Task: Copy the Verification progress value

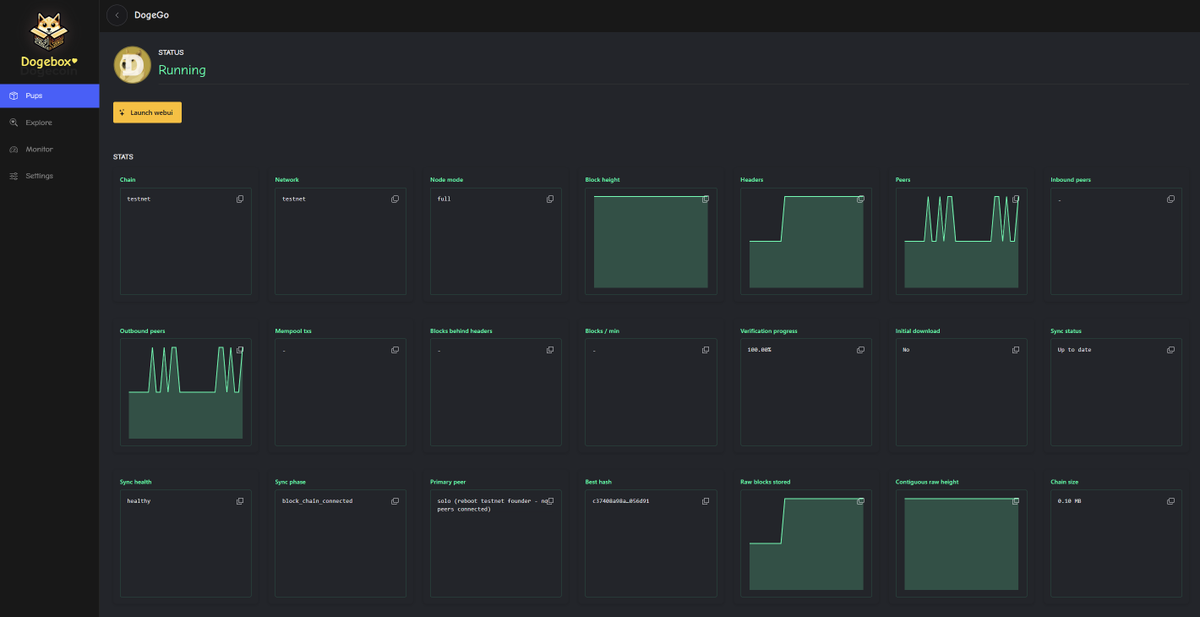Action: (x=860, y=350)
